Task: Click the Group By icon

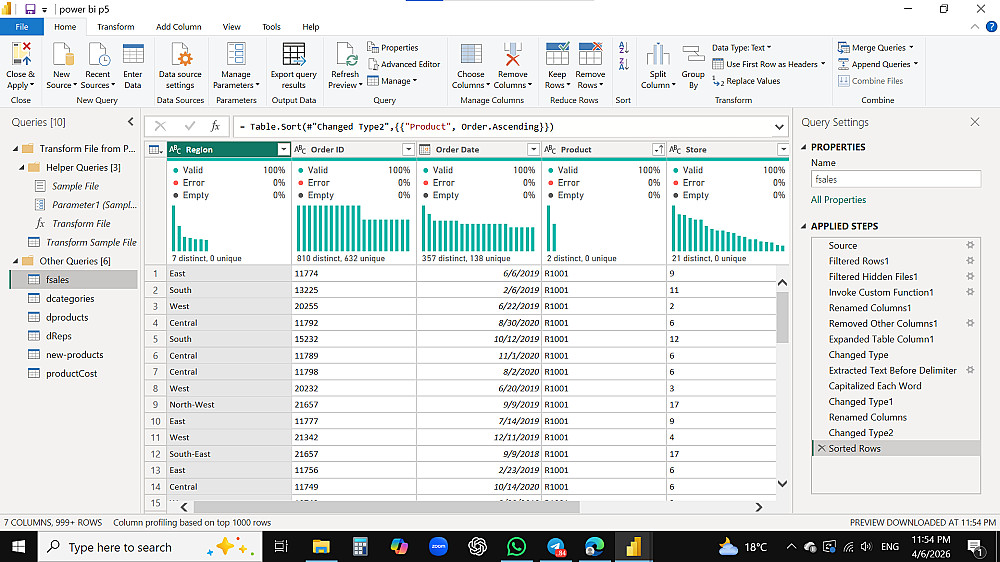Action: [x=693, y=56]
